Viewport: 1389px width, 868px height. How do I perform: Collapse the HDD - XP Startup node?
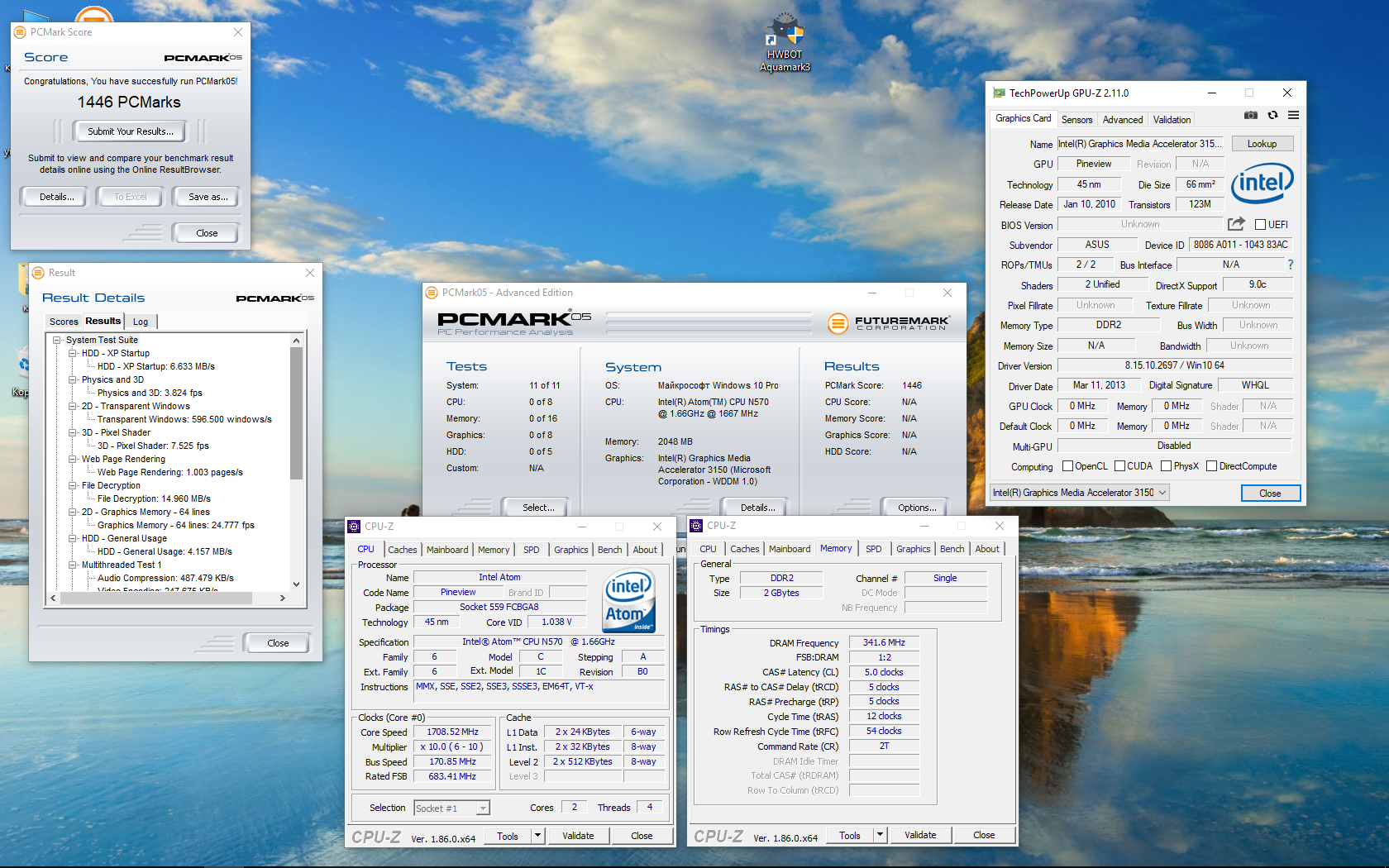click(73, 353)
